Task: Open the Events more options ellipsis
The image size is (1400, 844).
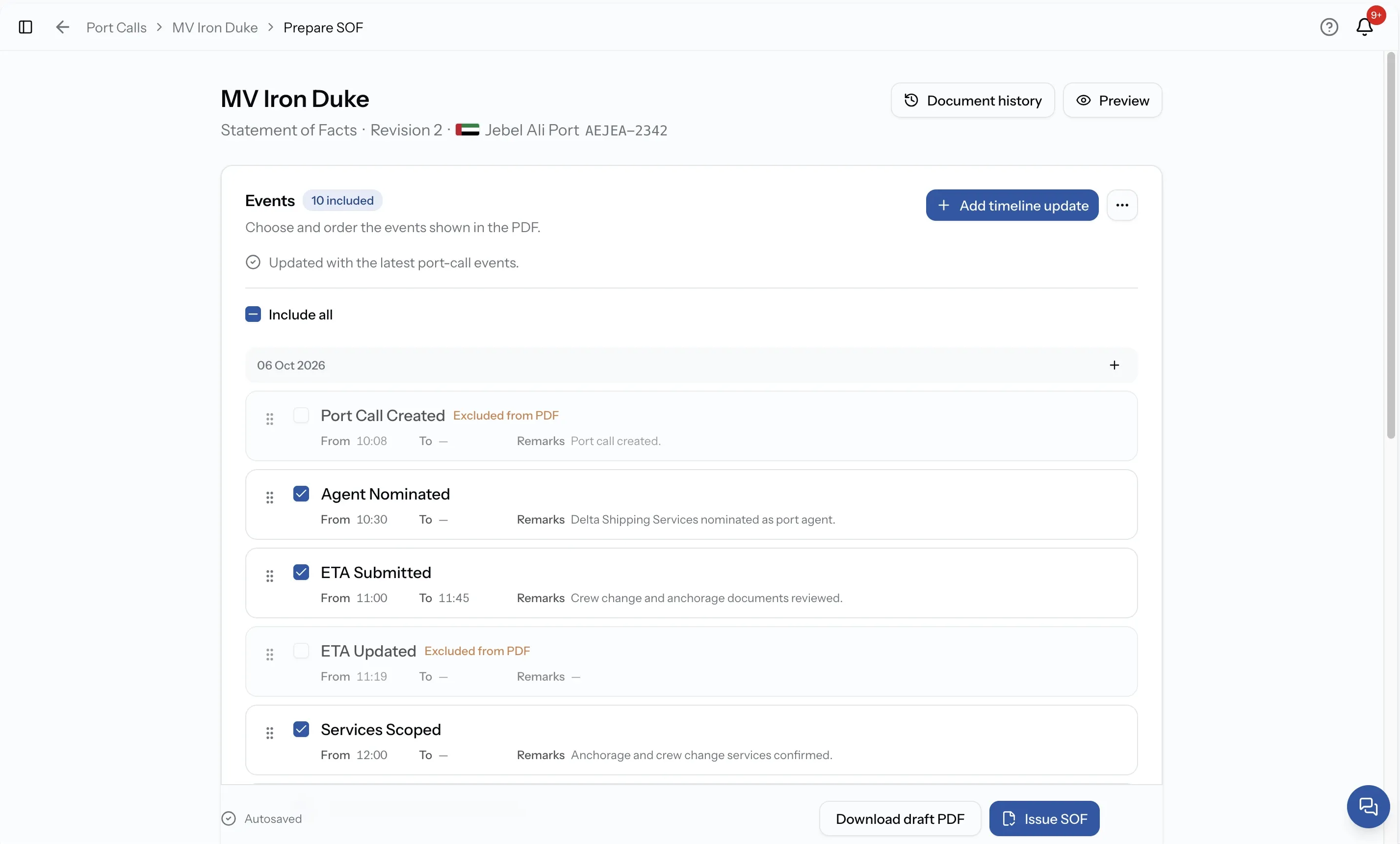Action: point(1121,205)
